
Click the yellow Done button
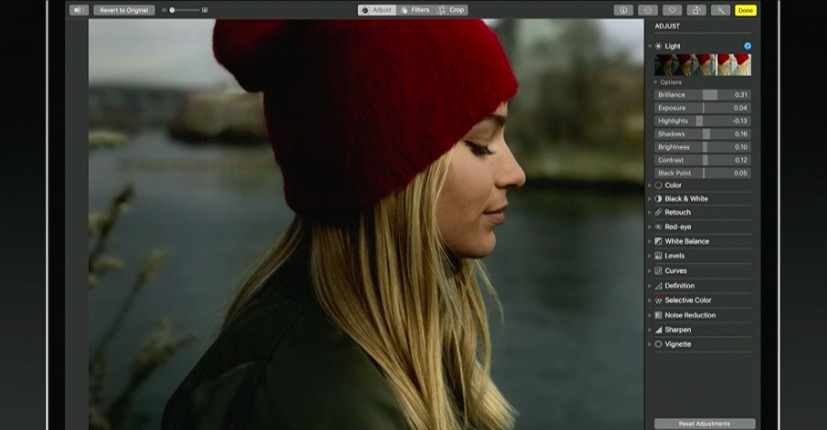tap(745, 10)
